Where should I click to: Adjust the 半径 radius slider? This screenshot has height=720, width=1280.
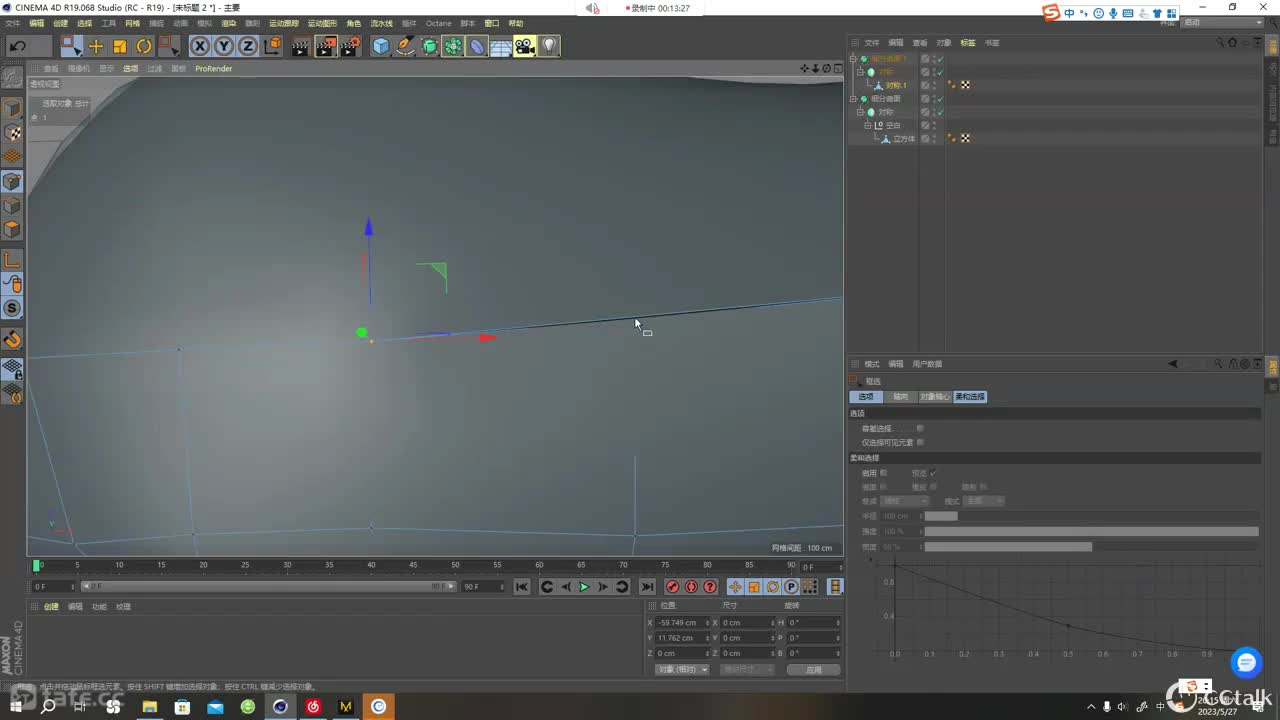point(1091,516)
